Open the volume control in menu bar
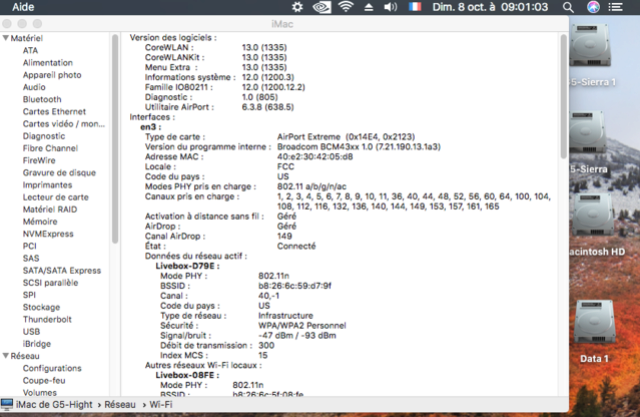 click(x=390, y=7)
